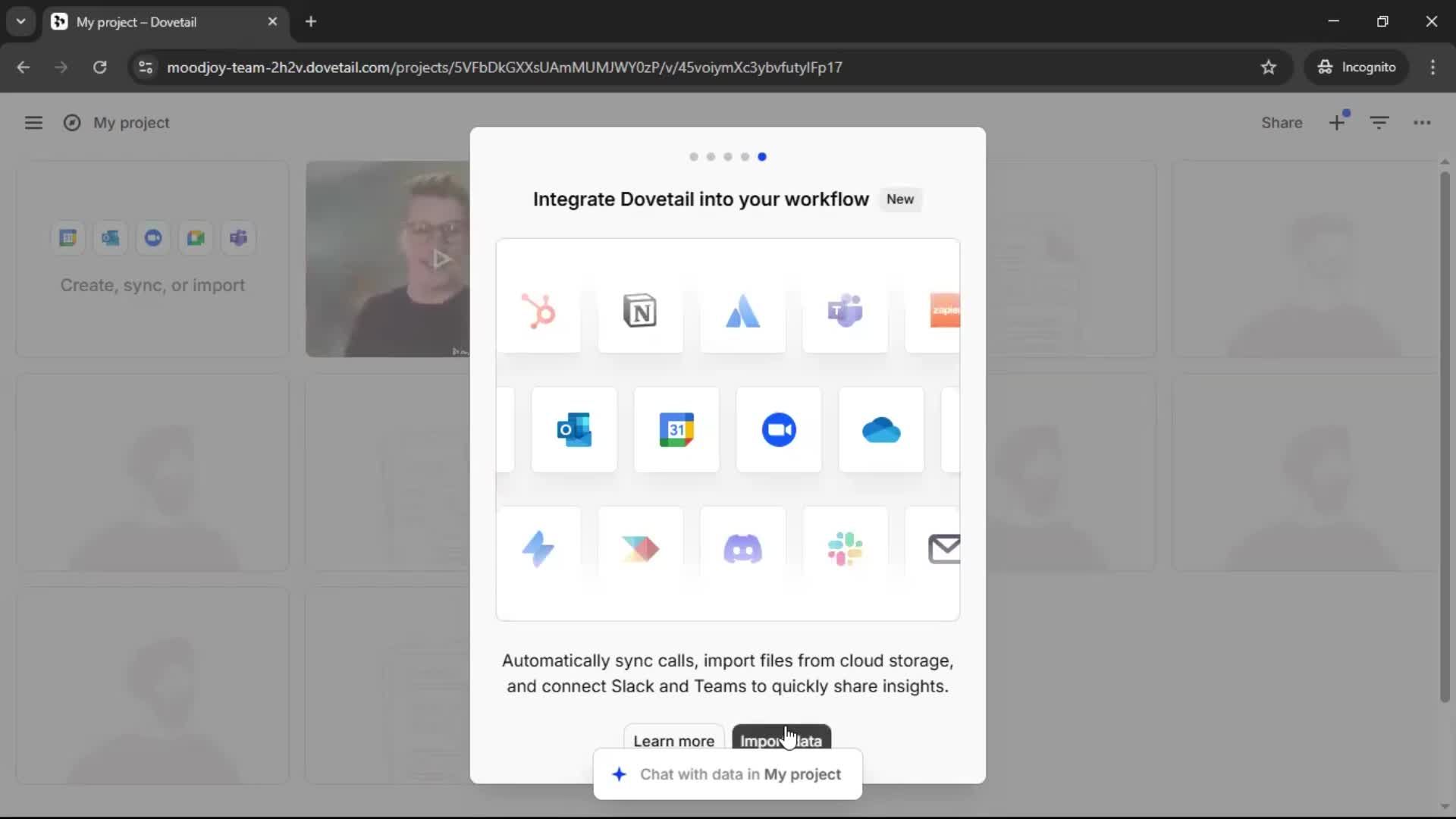1456x819 pixels.
Task: Open the three-dot project options menu
Action: 1422,123
